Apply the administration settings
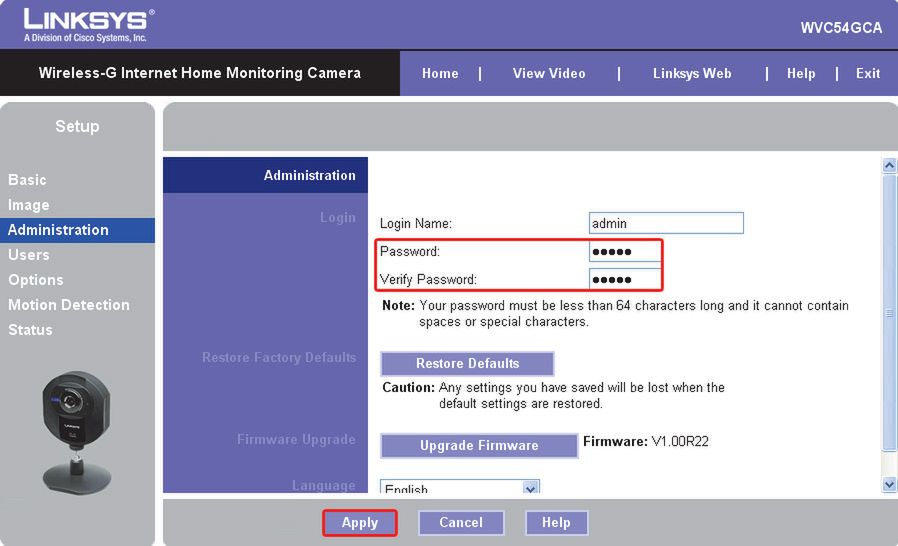 tap(360, 523)
